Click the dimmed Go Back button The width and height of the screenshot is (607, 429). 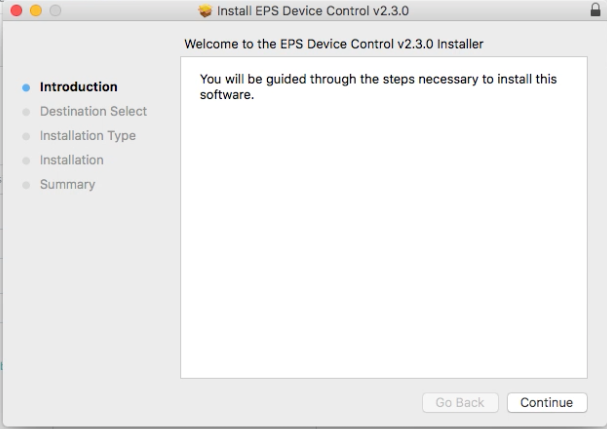[460, 402]
